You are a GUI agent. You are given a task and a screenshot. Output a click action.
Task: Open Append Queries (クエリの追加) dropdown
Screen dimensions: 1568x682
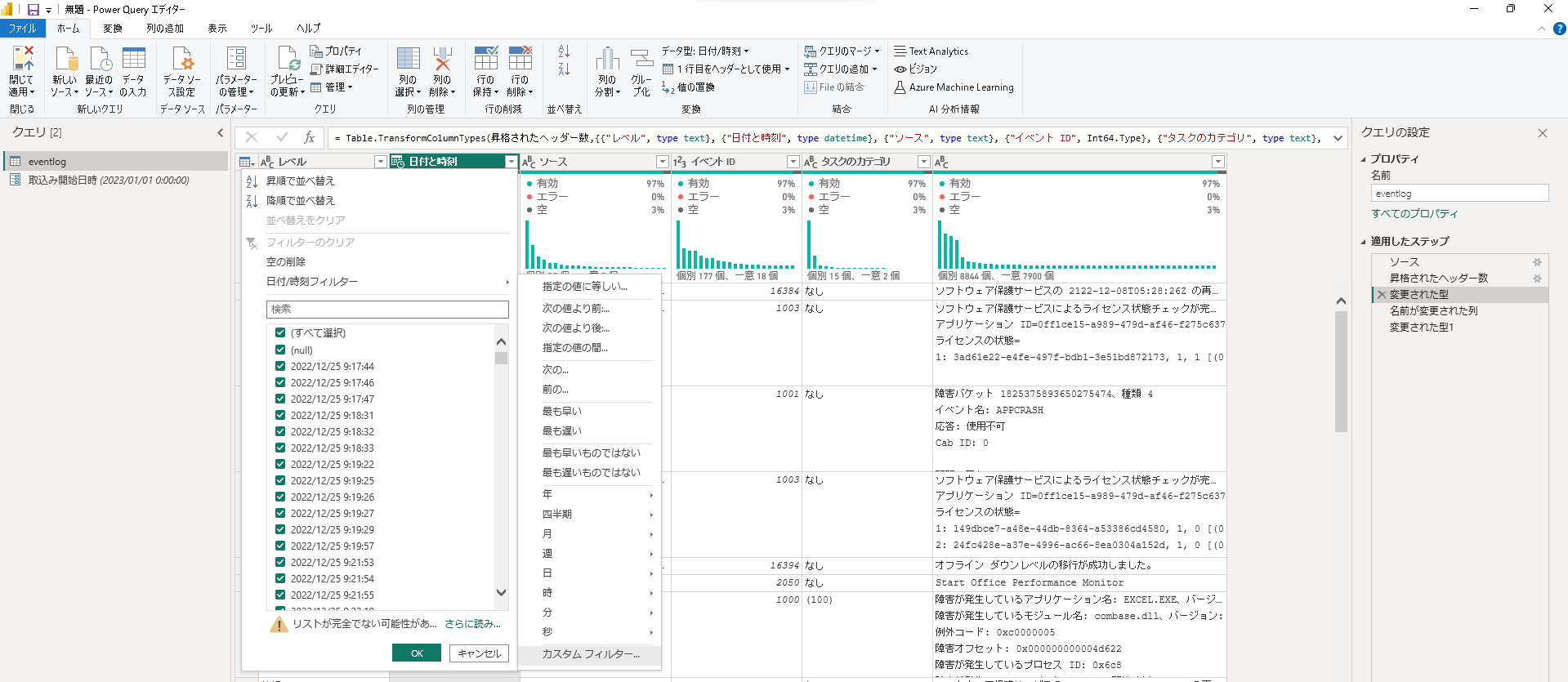pyautogui.click(x=841, y=69)
